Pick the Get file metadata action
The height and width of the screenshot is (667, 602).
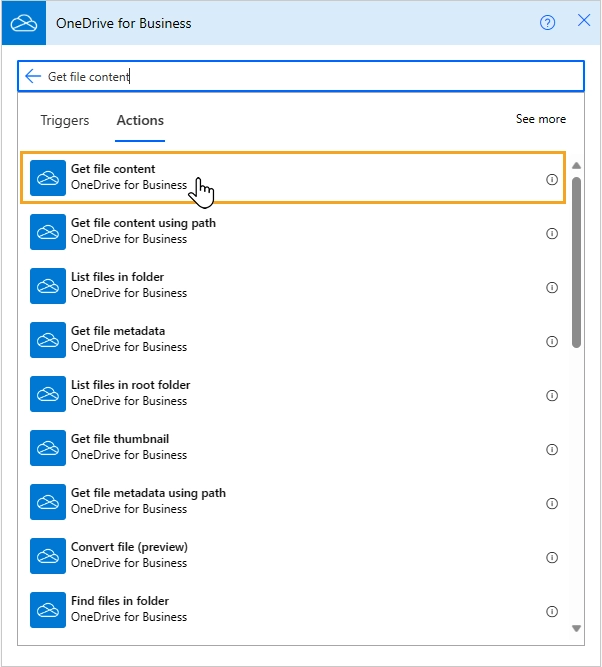(x=293, y=340)
